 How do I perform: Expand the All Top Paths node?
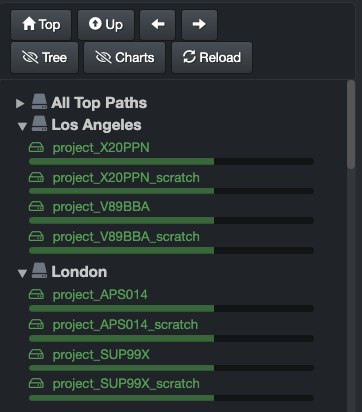tap(20, 103)
